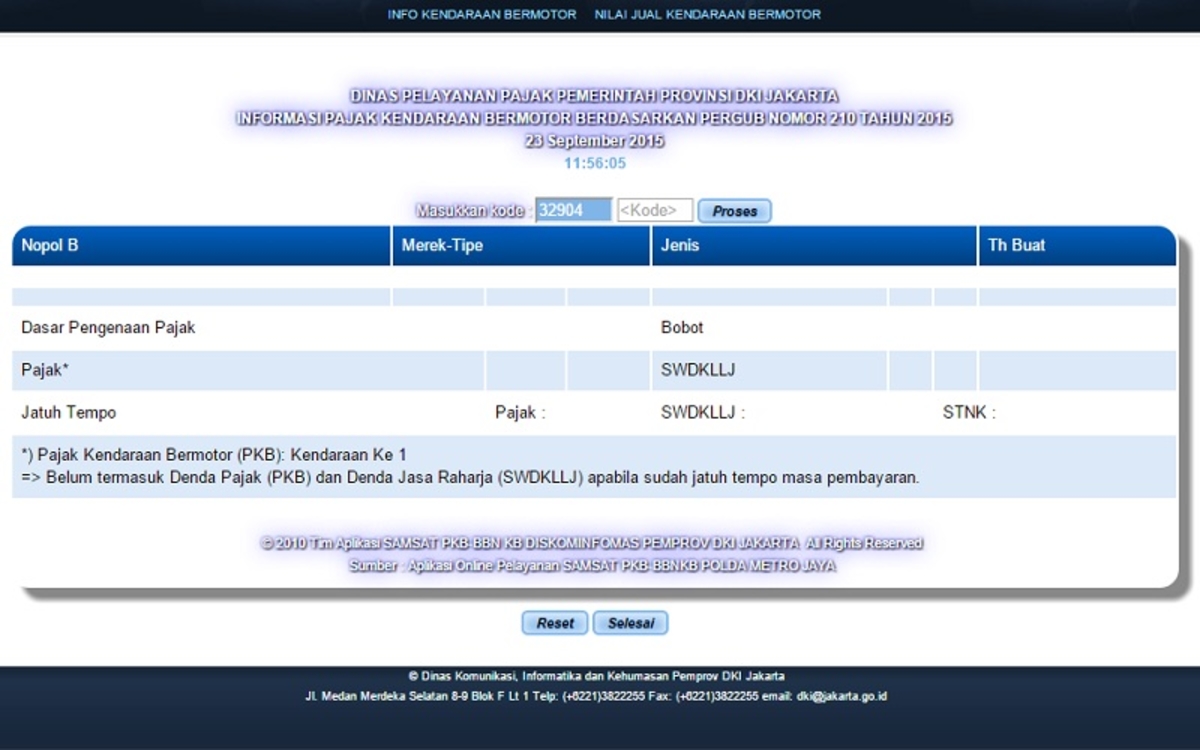Click the Selesai button

click(x=630, y=623)
